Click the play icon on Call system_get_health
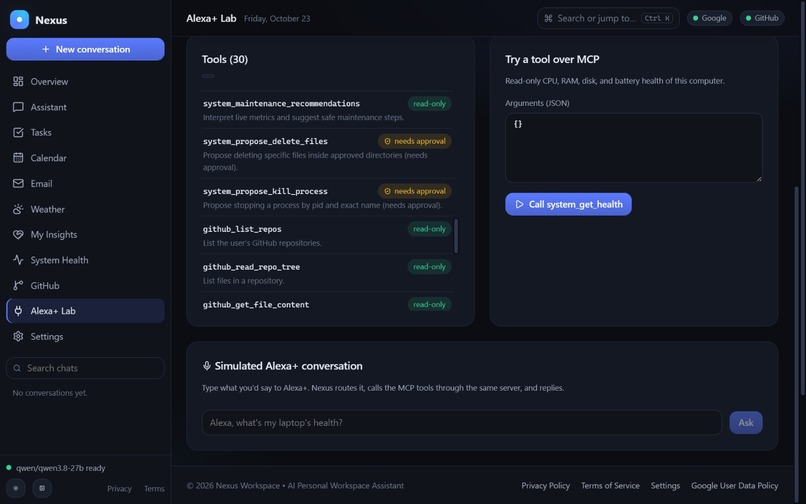 [x=519, y=204]
